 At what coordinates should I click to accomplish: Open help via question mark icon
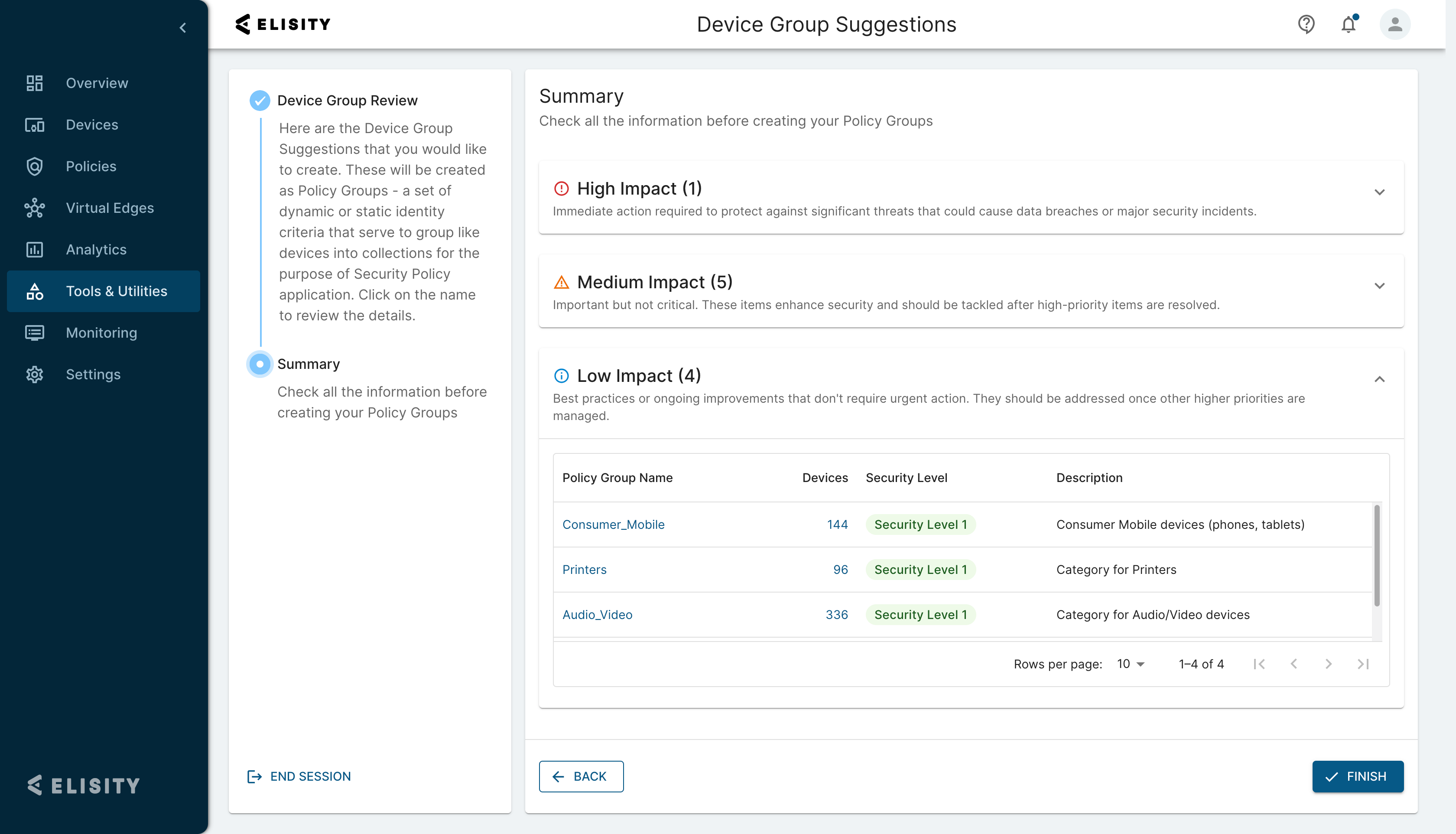click(x=1306, y=24)
